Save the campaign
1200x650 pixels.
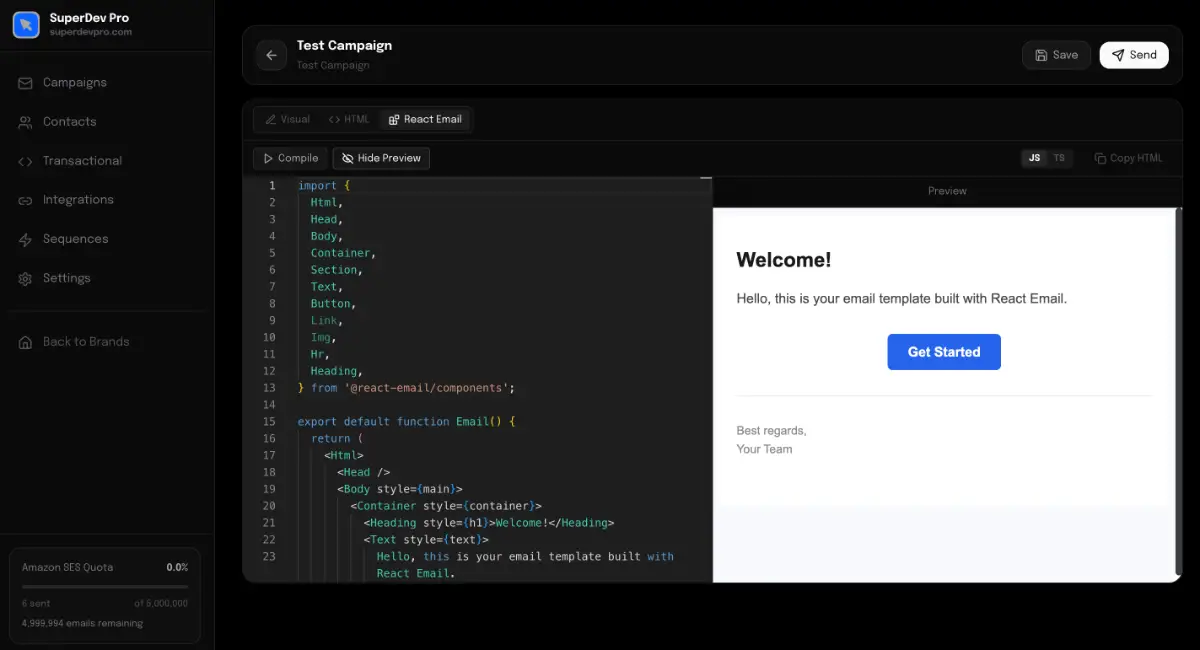point(1056,55)
